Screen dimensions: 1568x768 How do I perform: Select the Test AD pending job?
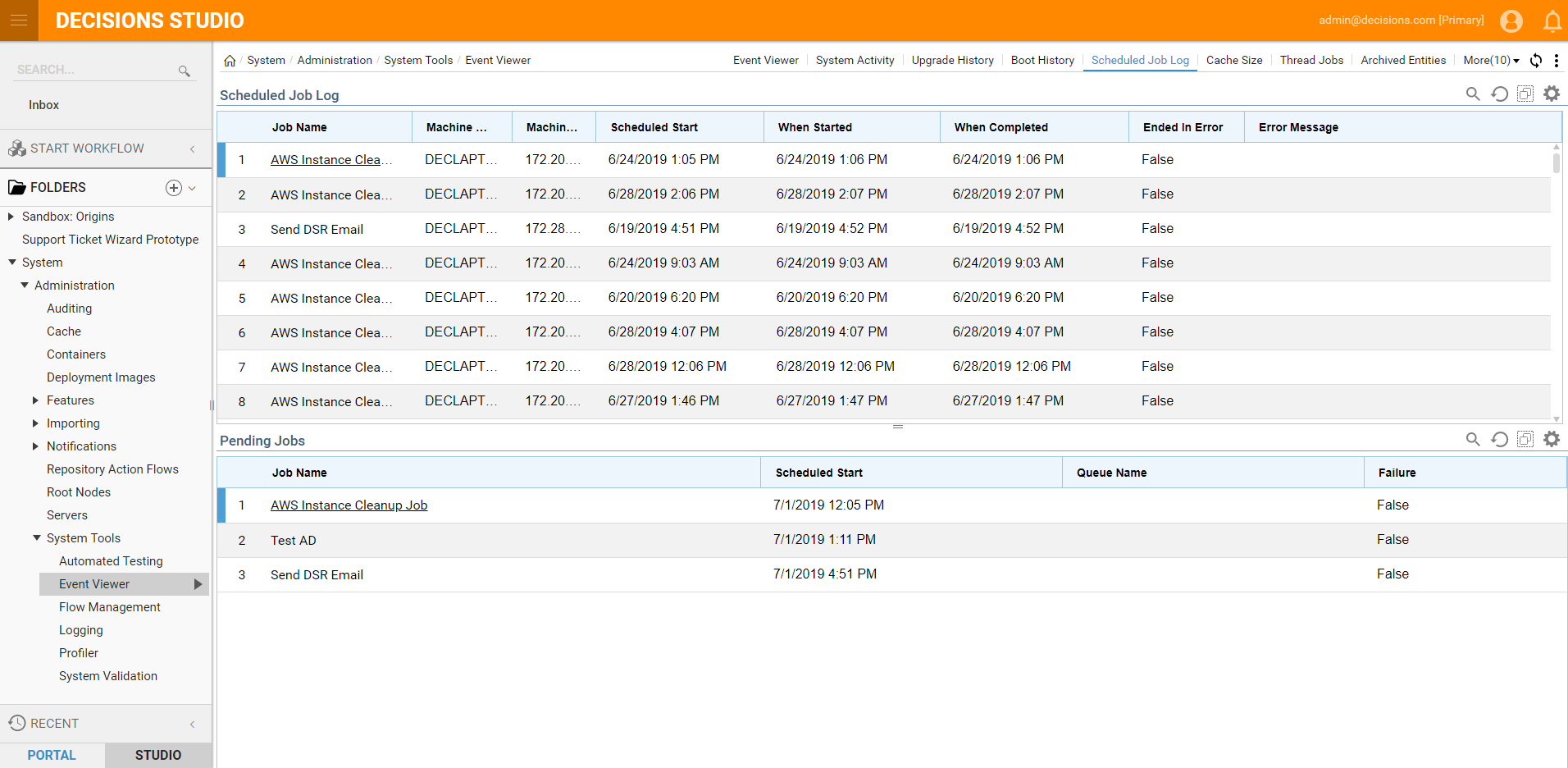(x=892, y=540)
